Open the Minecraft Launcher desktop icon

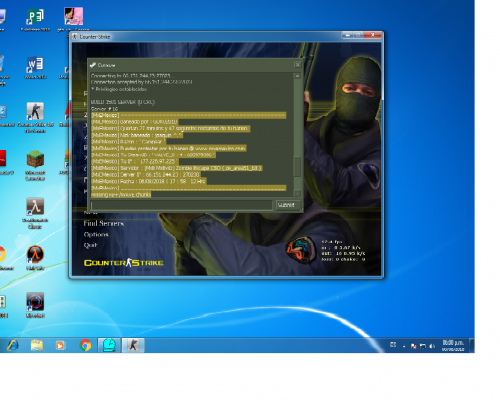tap(35, 165)
